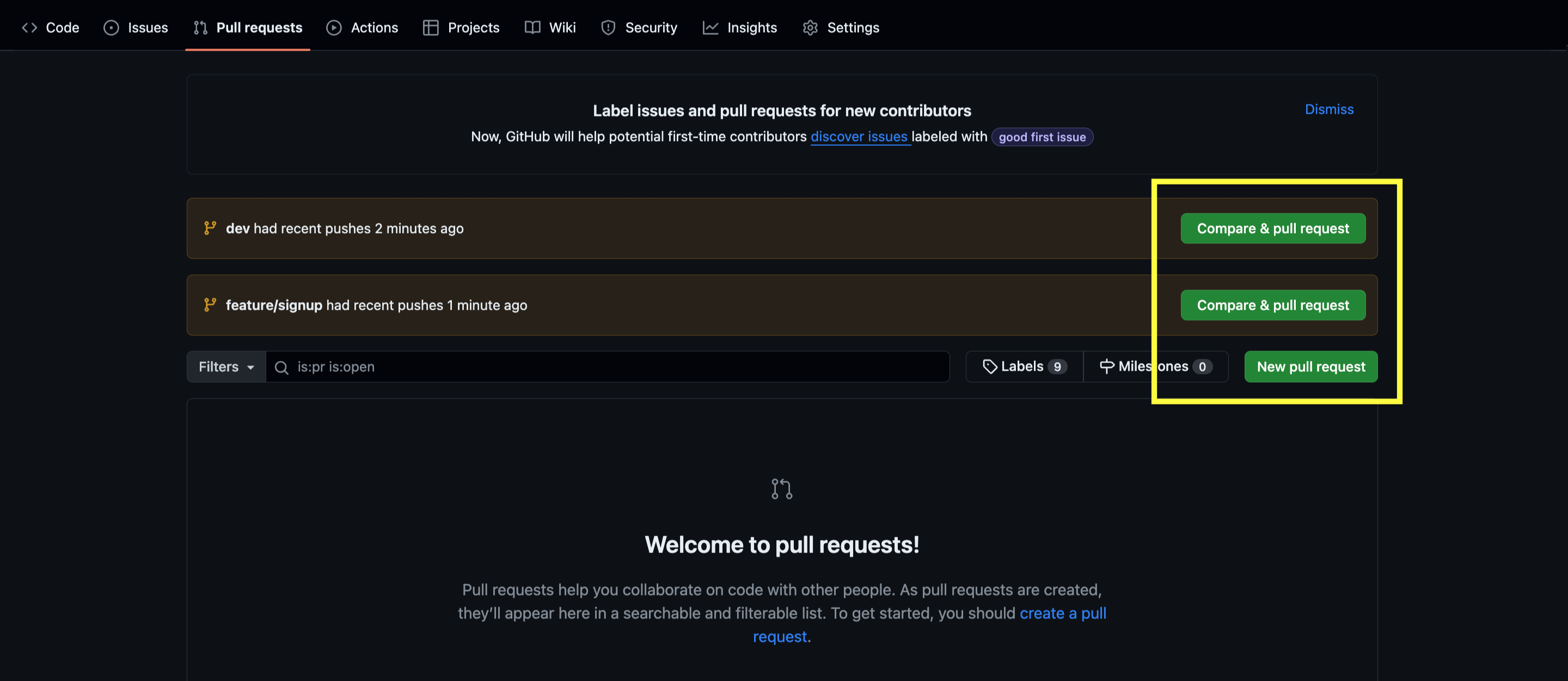Click the Issues circle icon
The width and height of the screenshot is (1568, 681).
(x=111, y=27)
